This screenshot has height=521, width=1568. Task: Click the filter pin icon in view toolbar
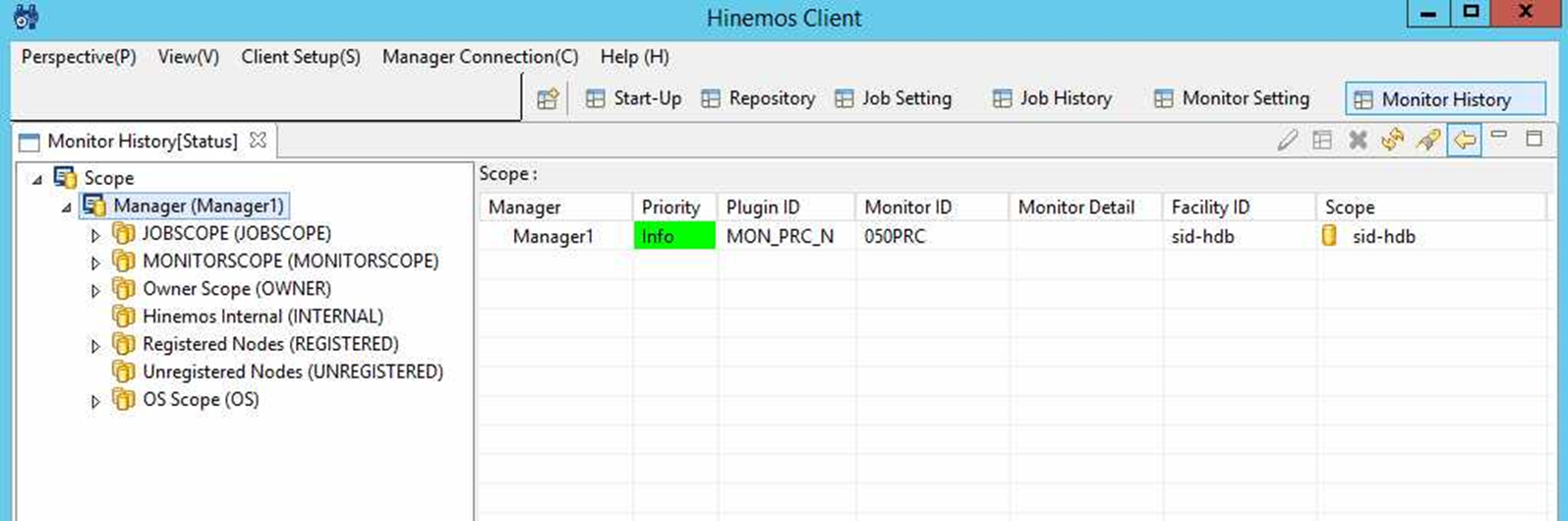[x=1427, y=141]
